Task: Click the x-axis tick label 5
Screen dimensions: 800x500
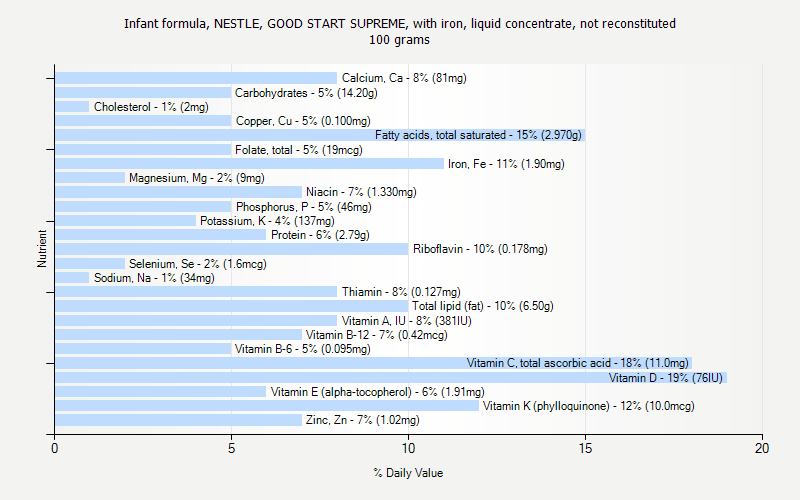Action: [x=231, y=448]
